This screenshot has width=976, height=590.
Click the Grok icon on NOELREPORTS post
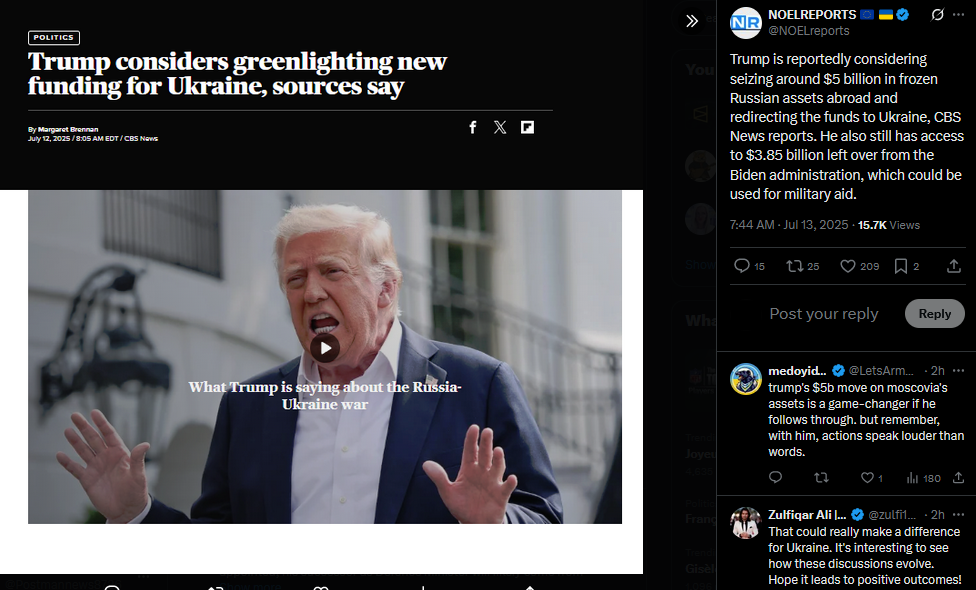point(937,14)
